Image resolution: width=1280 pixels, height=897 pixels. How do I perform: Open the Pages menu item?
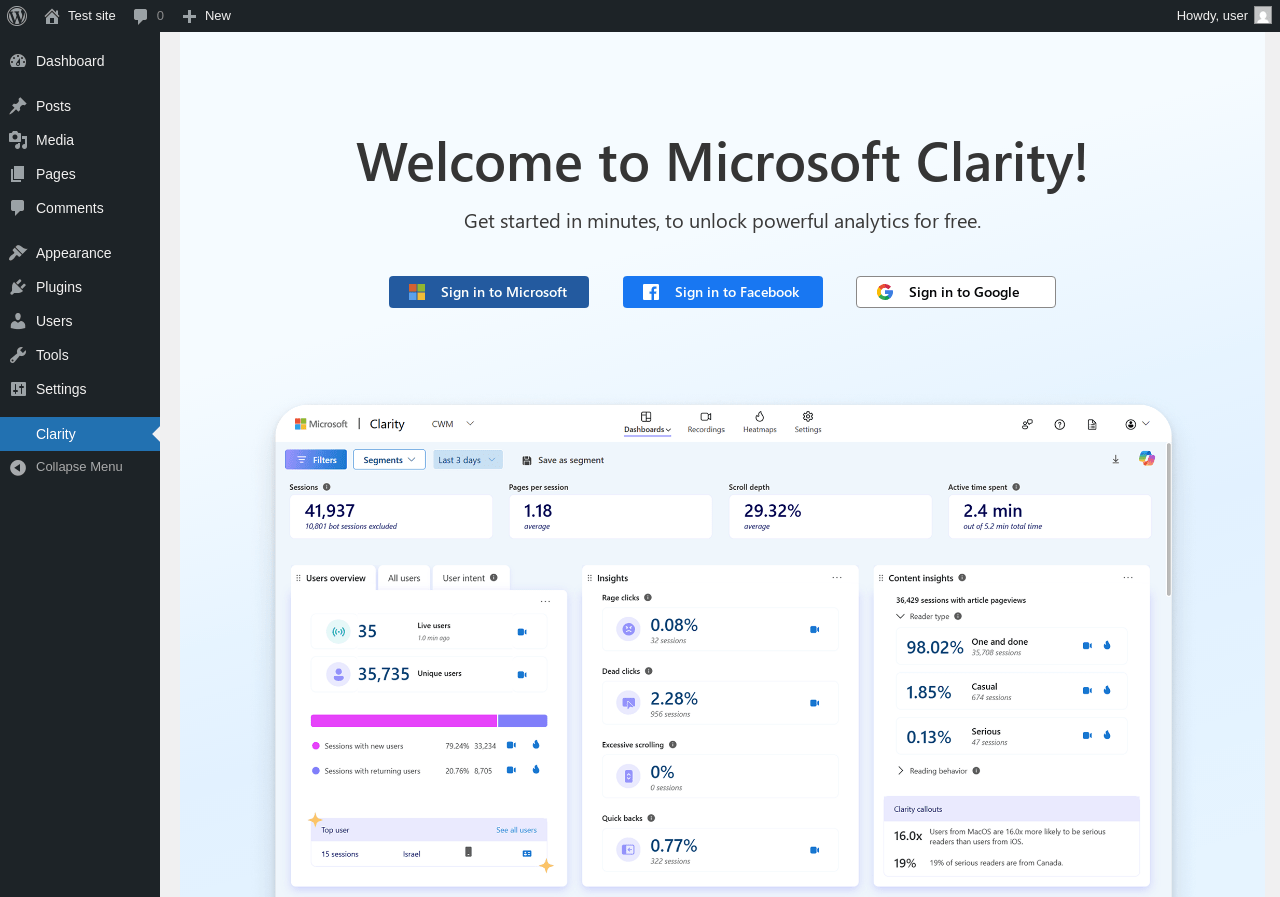55,174
